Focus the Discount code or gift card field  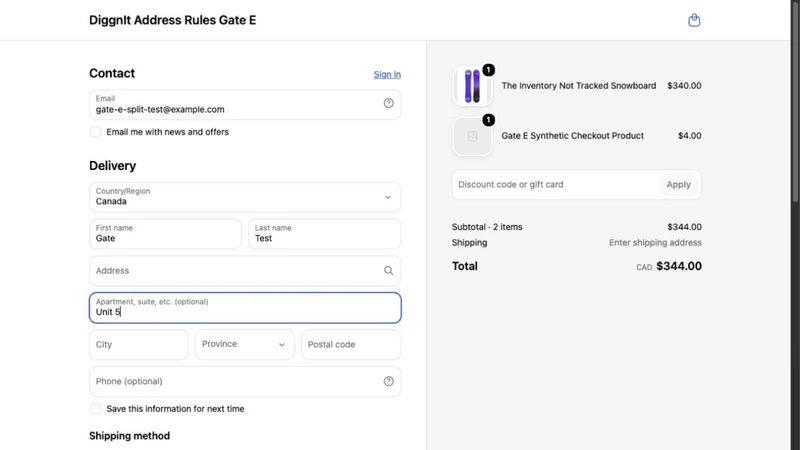click(556, 185)
